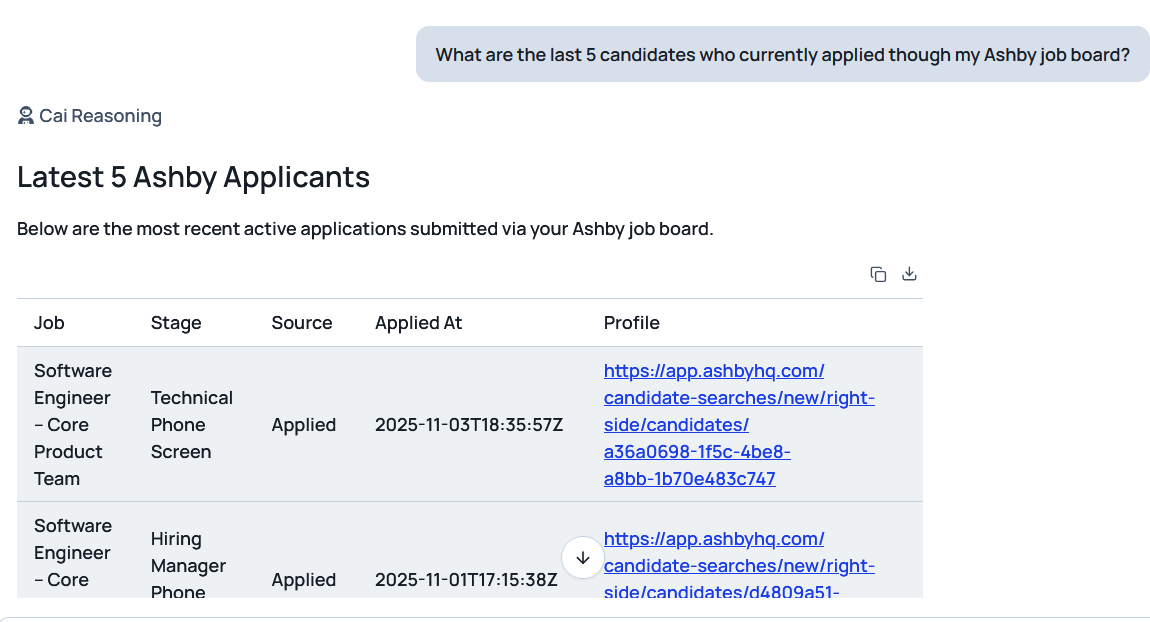Click the Source column header
The width and height of the screenshot is (1150, 622).
(301, 323)
